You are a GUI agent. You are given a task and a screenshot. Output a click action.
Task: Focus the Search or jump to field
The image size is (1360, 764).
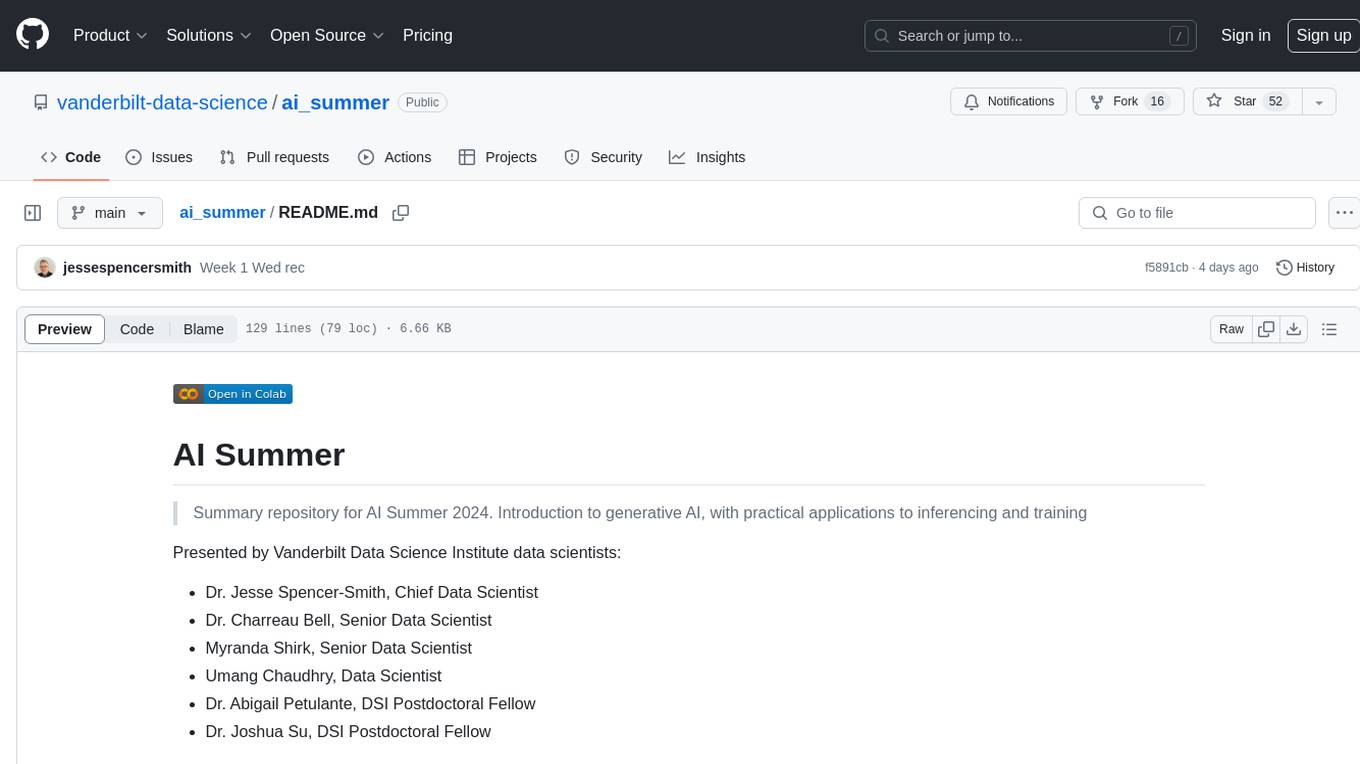[x=1032, y=35]
